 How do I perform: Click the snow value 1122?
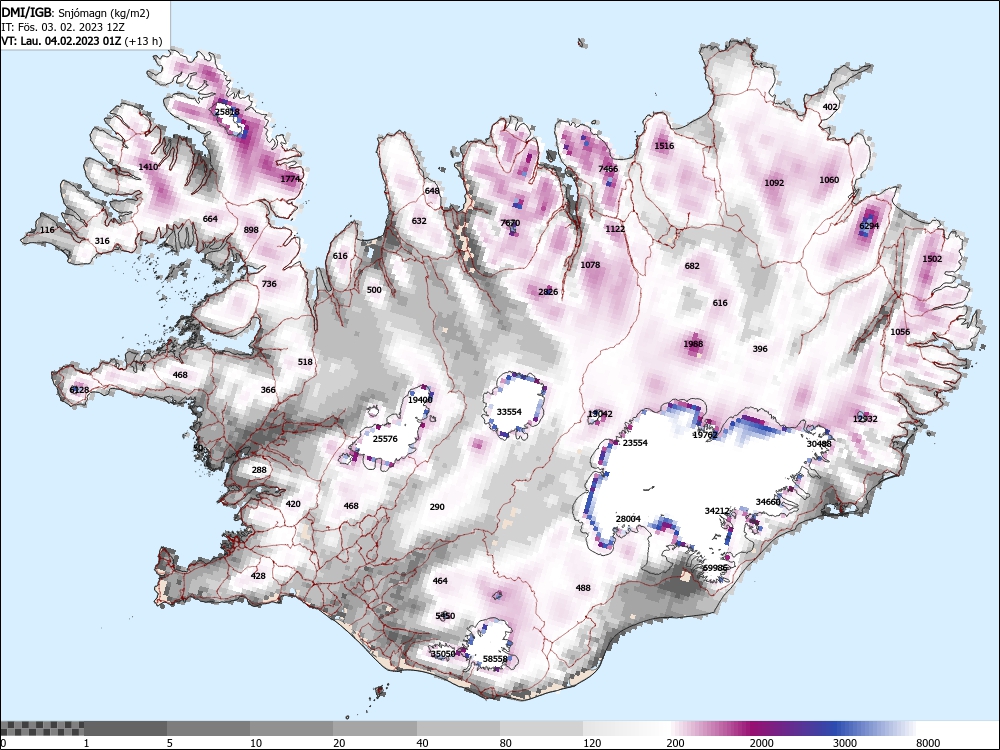[615, 229]
